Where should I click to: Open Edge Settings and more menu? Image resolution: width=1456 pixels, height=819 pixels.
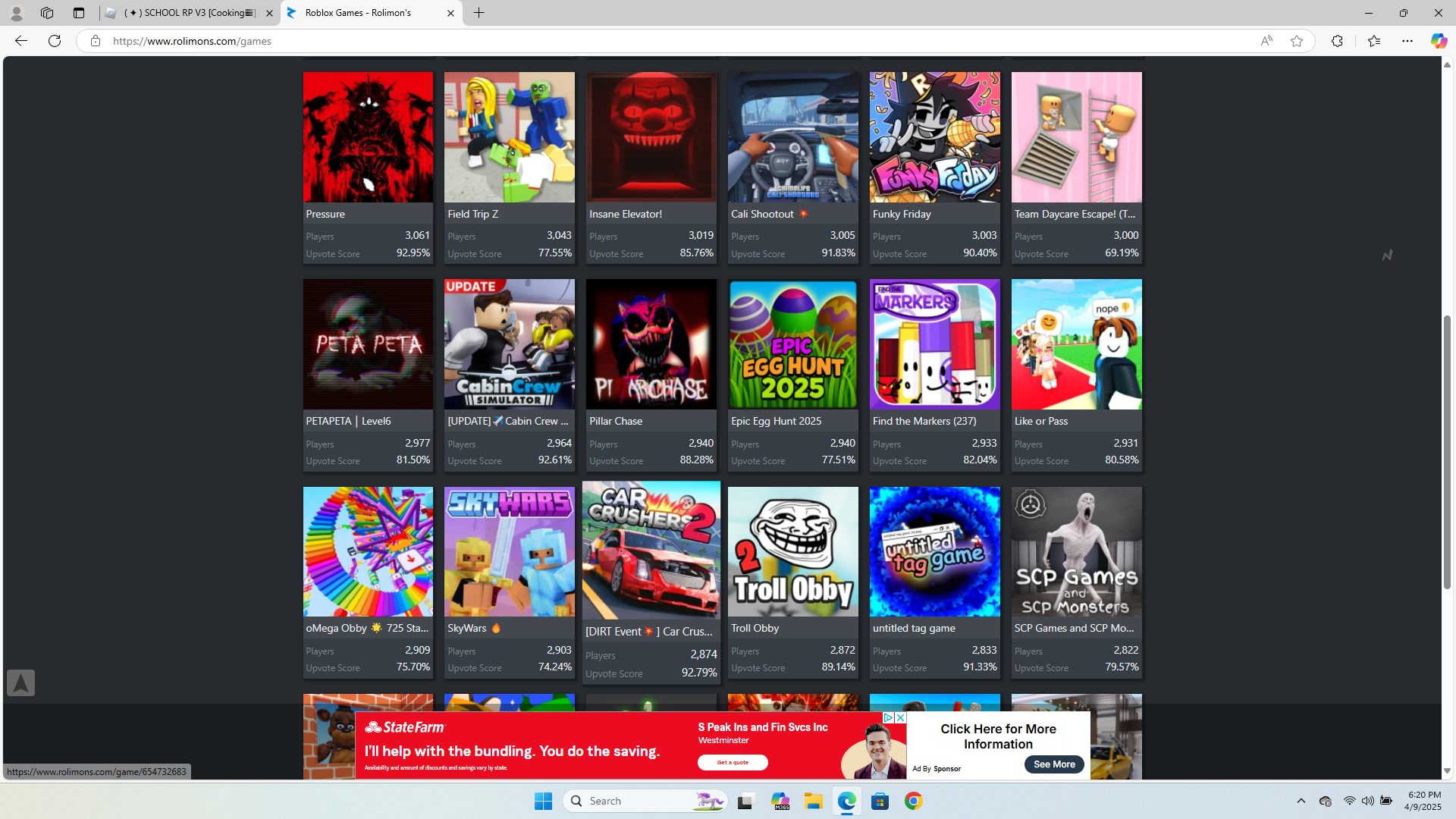click(x=1407, y=41)
